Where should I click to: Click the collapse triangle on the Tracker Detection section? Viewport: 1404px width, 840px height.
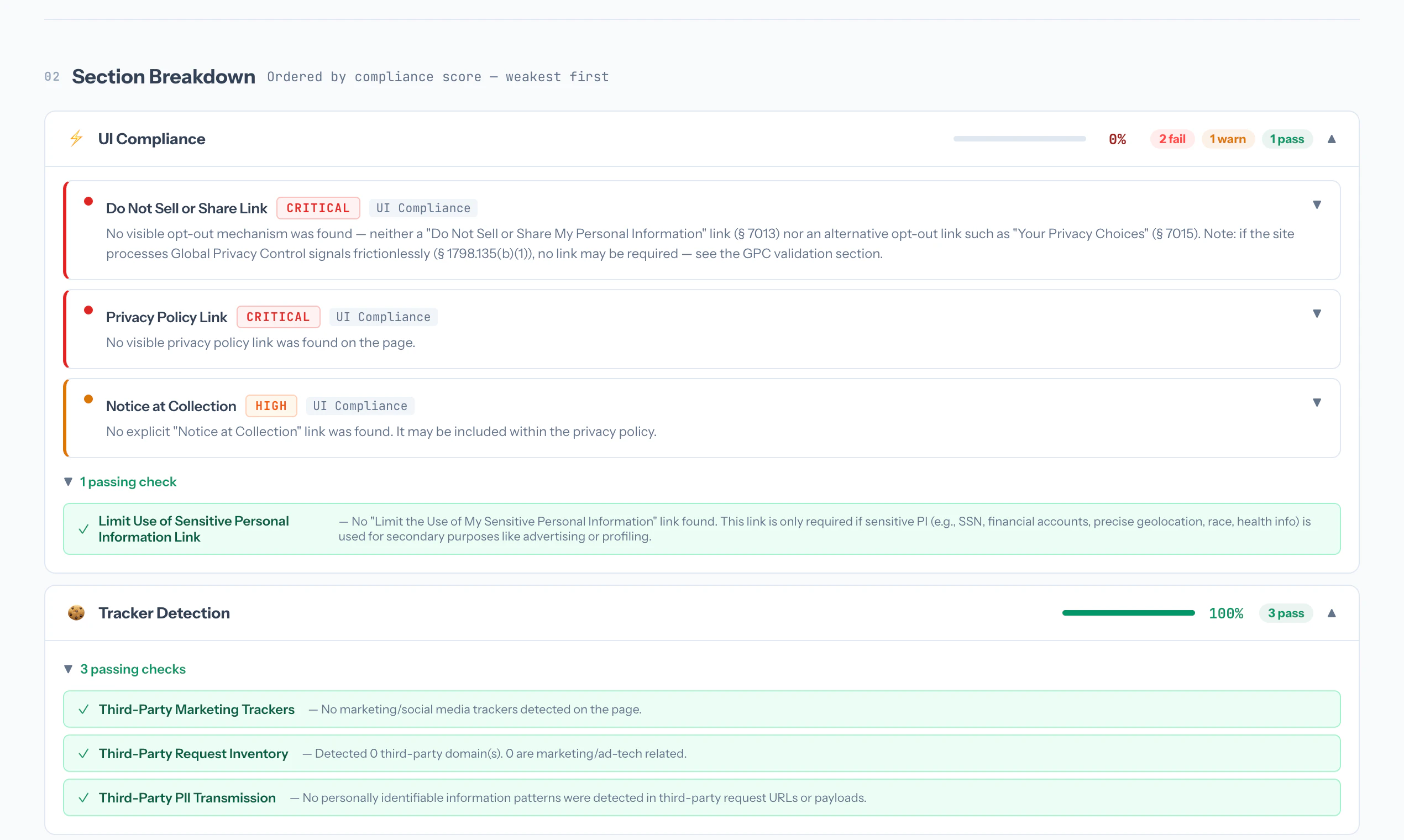pyautogui.click(x=1332, y=612)
